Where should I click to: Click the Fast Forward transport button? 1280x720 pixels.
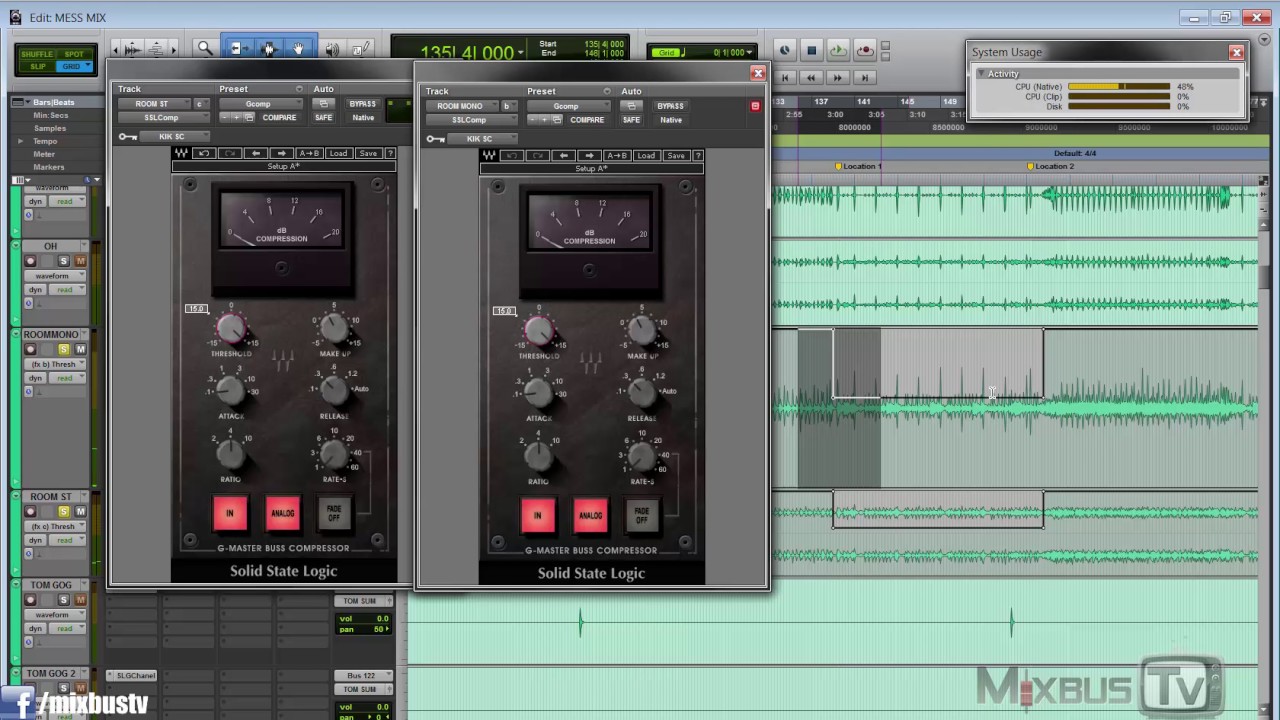(838, 77)
